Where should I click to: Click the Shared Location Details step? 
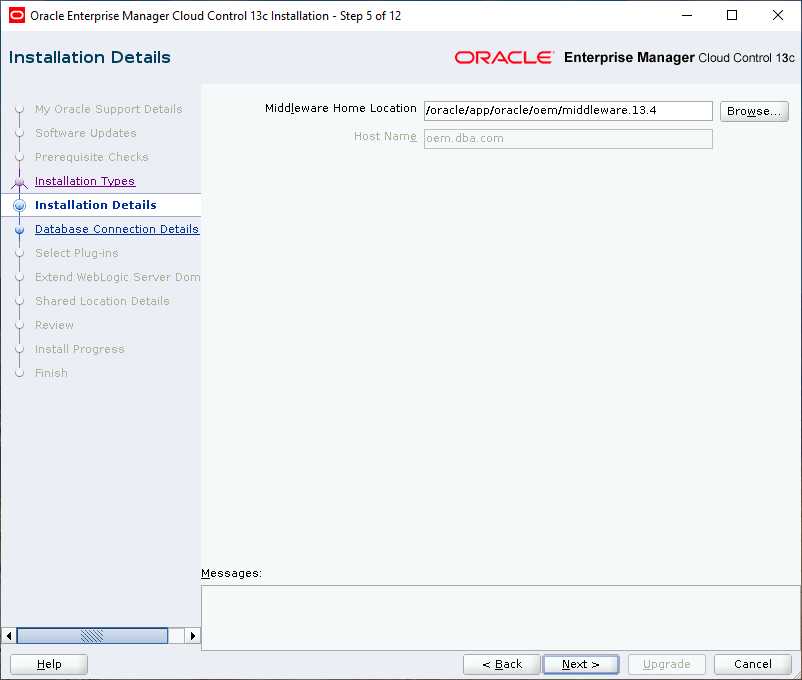[x=102, y=301]
